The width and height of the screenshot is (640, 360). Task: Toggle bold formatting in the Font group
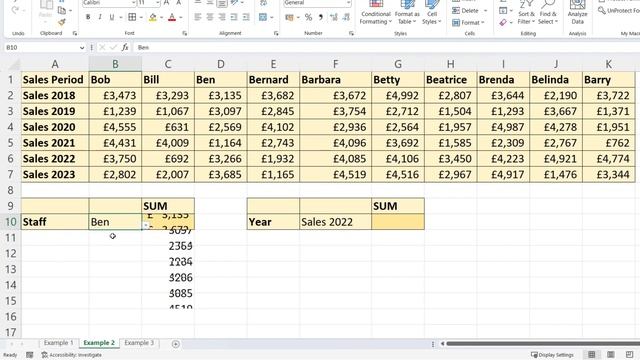coord(88,17)
